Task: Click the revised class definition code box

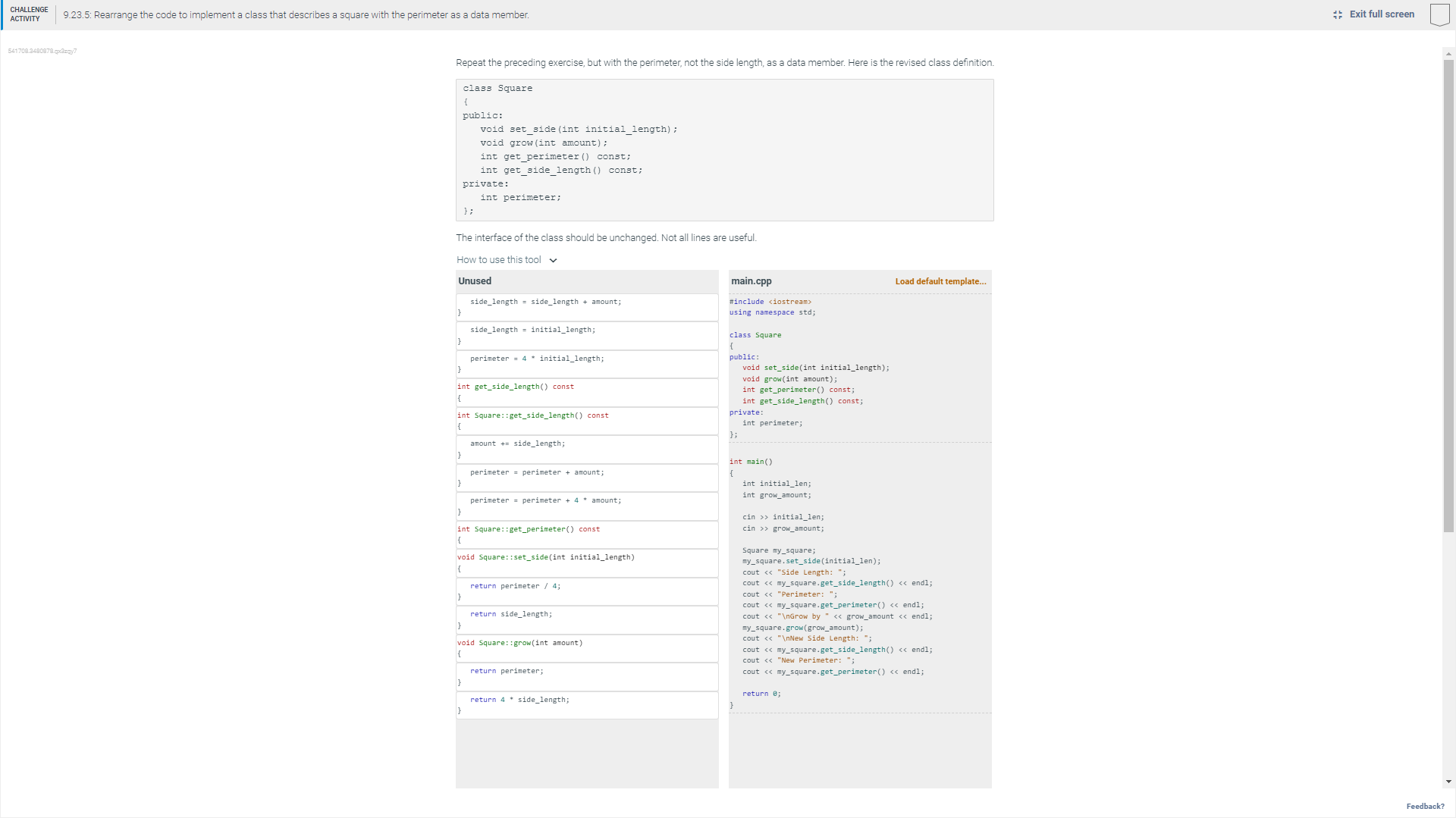Action: point(724,149)
